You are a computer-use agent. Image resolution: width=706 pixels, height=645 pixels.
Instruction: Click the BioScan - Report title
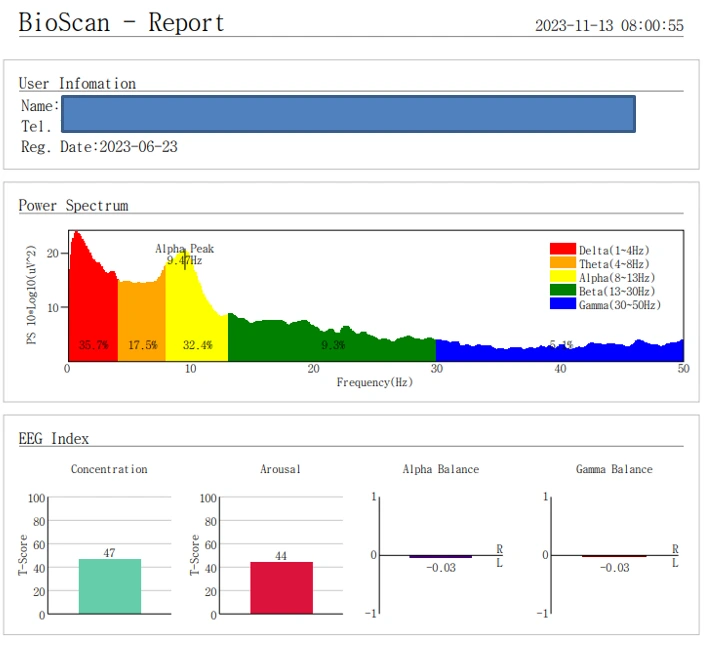[x=121, y=22]
